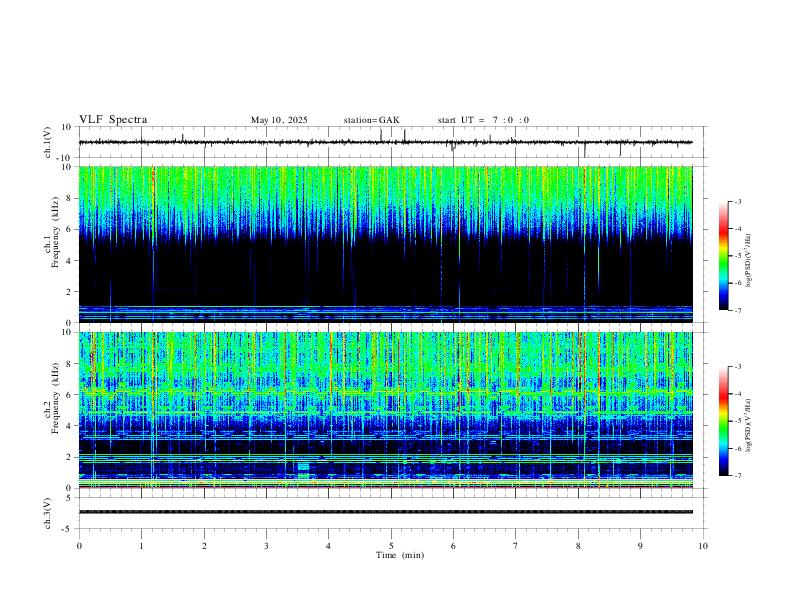Click the "0" tick on Time axis
The width and height of the screenshot is (792, 612).
(x=79, y=546)
